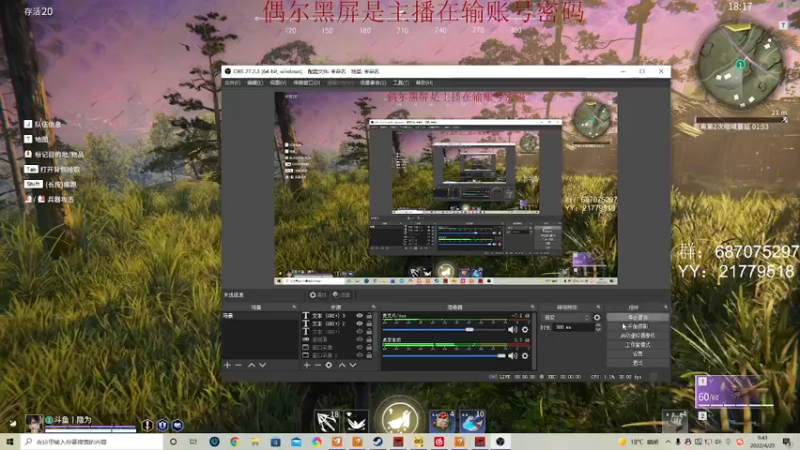Viewport: 800px width, 450px height.
Task: Open the 编辑(E) menu in OBS
Action: pyautogui.click(x=255, y=83)
